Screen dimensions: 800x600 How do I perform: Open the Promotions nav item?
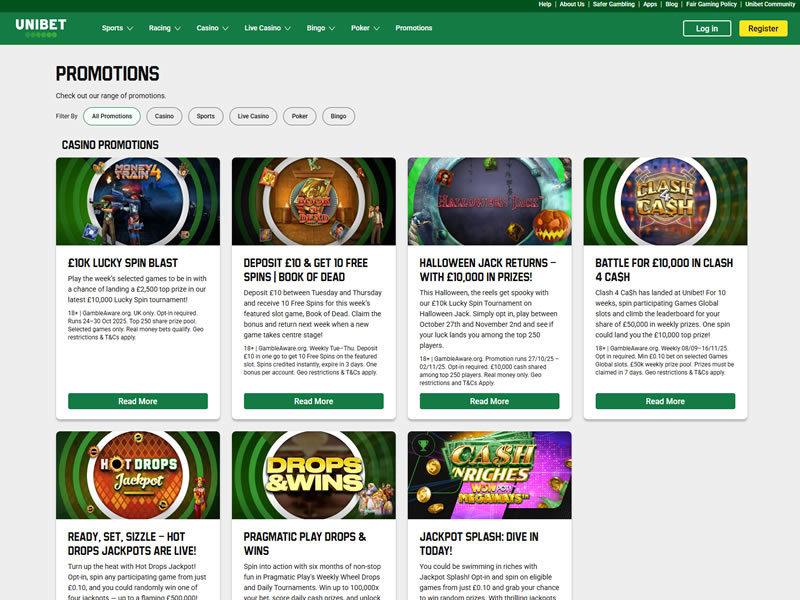[x=414, y=28]
